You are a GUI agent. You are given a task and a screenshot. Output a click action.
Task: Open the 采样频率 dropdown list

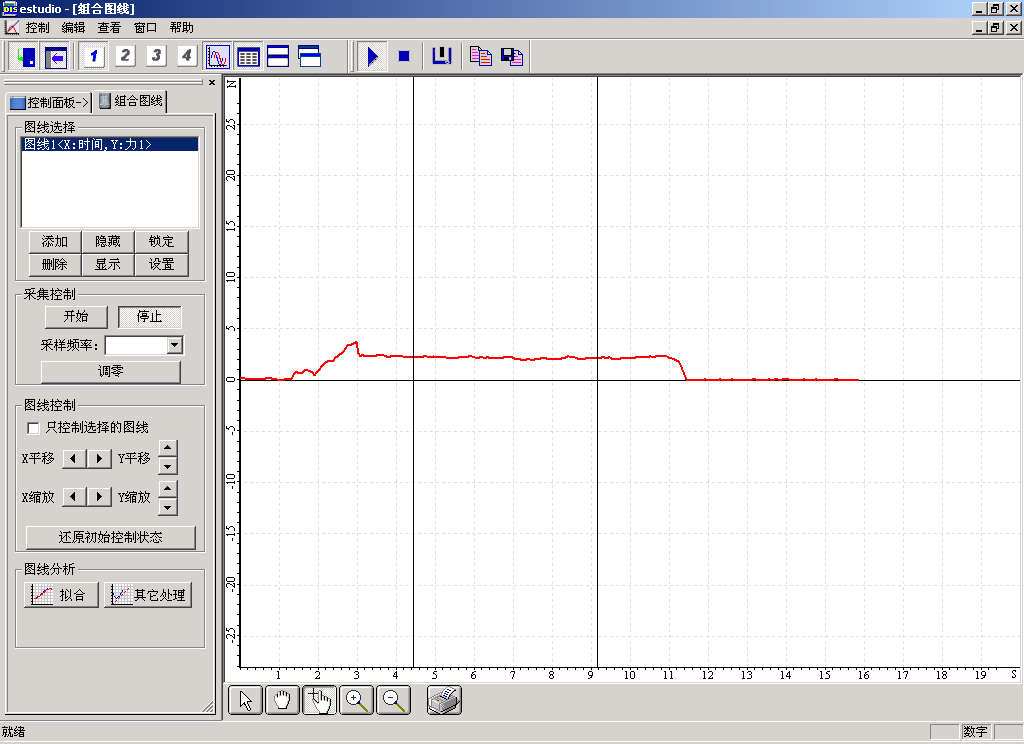click(x=175, y=345)
